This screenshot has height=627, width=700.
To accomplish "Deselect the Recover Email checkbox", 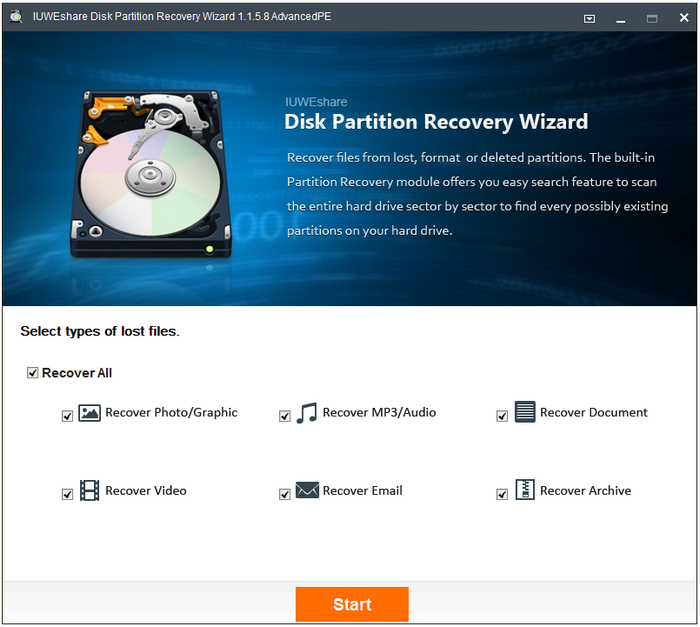I will 285,494.
